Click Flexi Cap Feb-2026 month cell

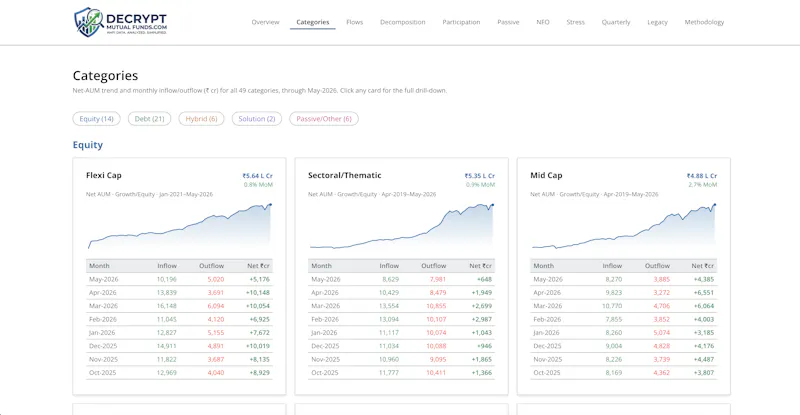[103, 319]
